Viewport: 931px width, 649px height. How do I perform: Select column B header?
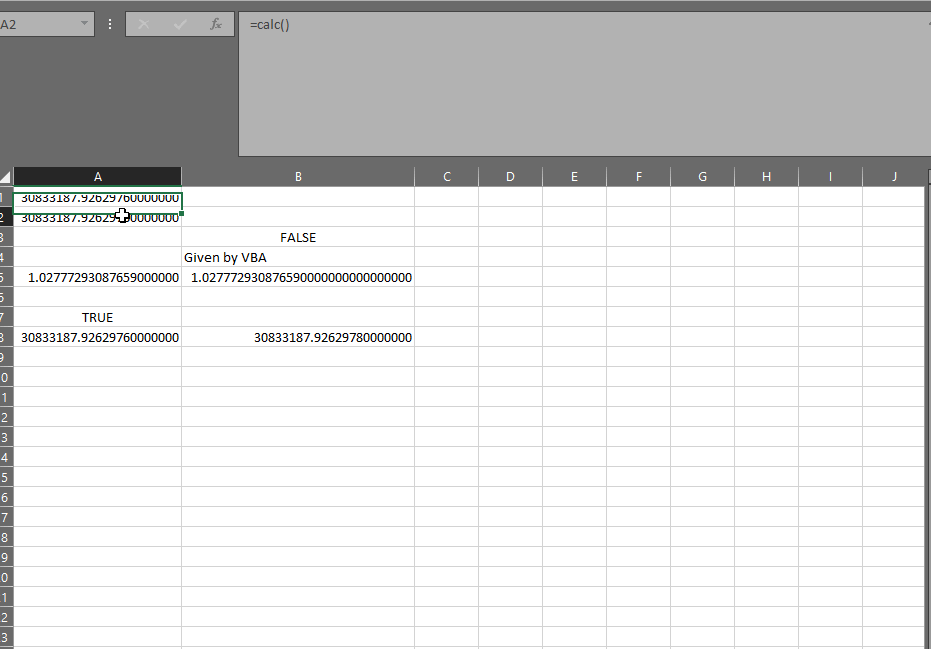point(298,176)
